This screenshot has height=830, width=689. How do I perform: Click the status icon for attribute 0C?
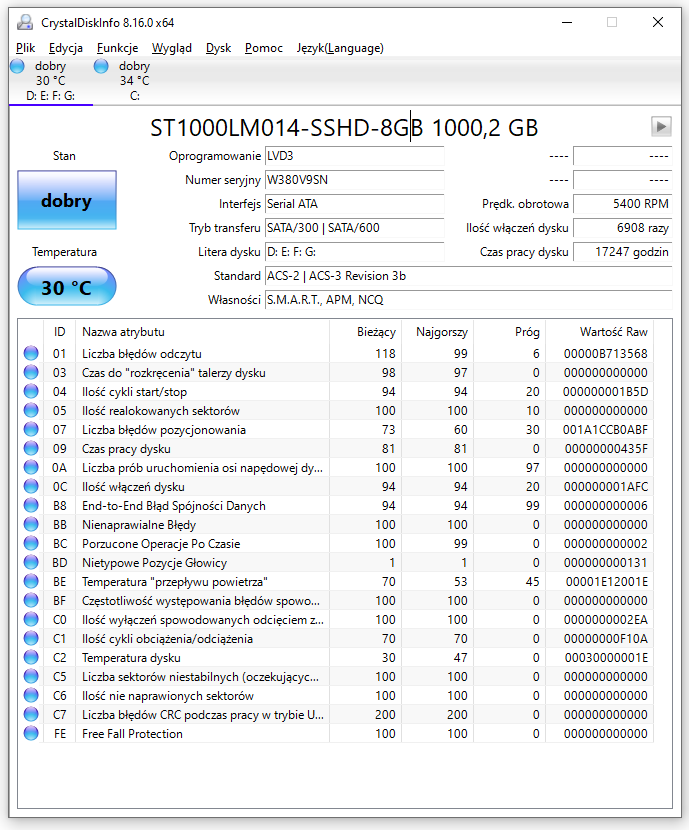coord(31,486)
